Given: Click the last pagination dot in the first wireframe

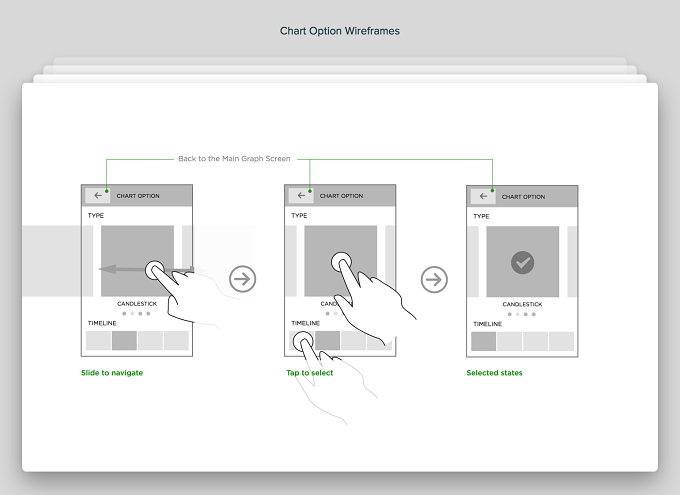Looking at the screenshot, I should [148, 313].
